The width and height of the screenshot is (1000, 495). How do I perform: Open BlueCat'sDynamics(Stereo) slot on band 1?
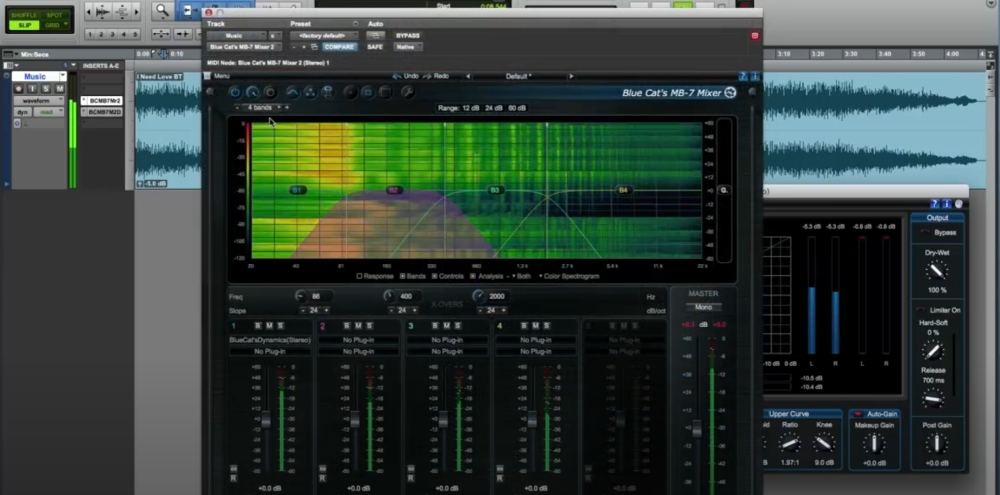point(270,340)
